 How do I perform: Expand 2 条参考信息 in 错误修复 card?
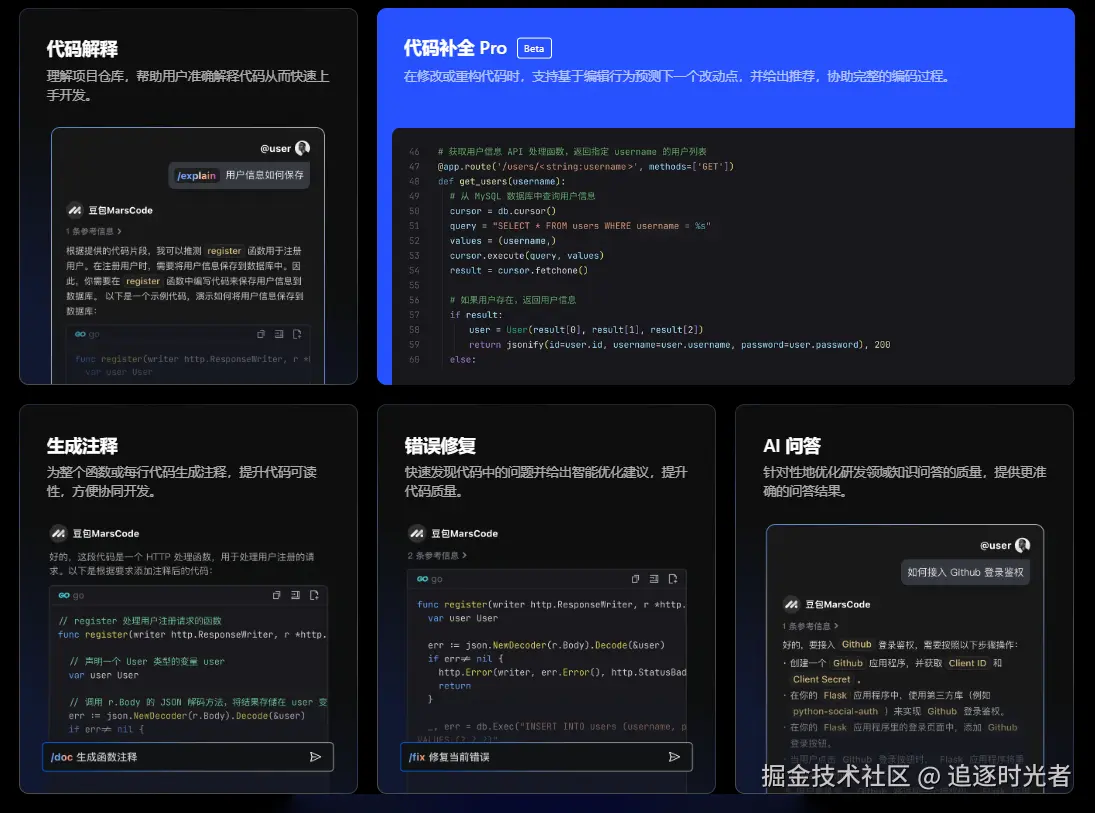437,556
